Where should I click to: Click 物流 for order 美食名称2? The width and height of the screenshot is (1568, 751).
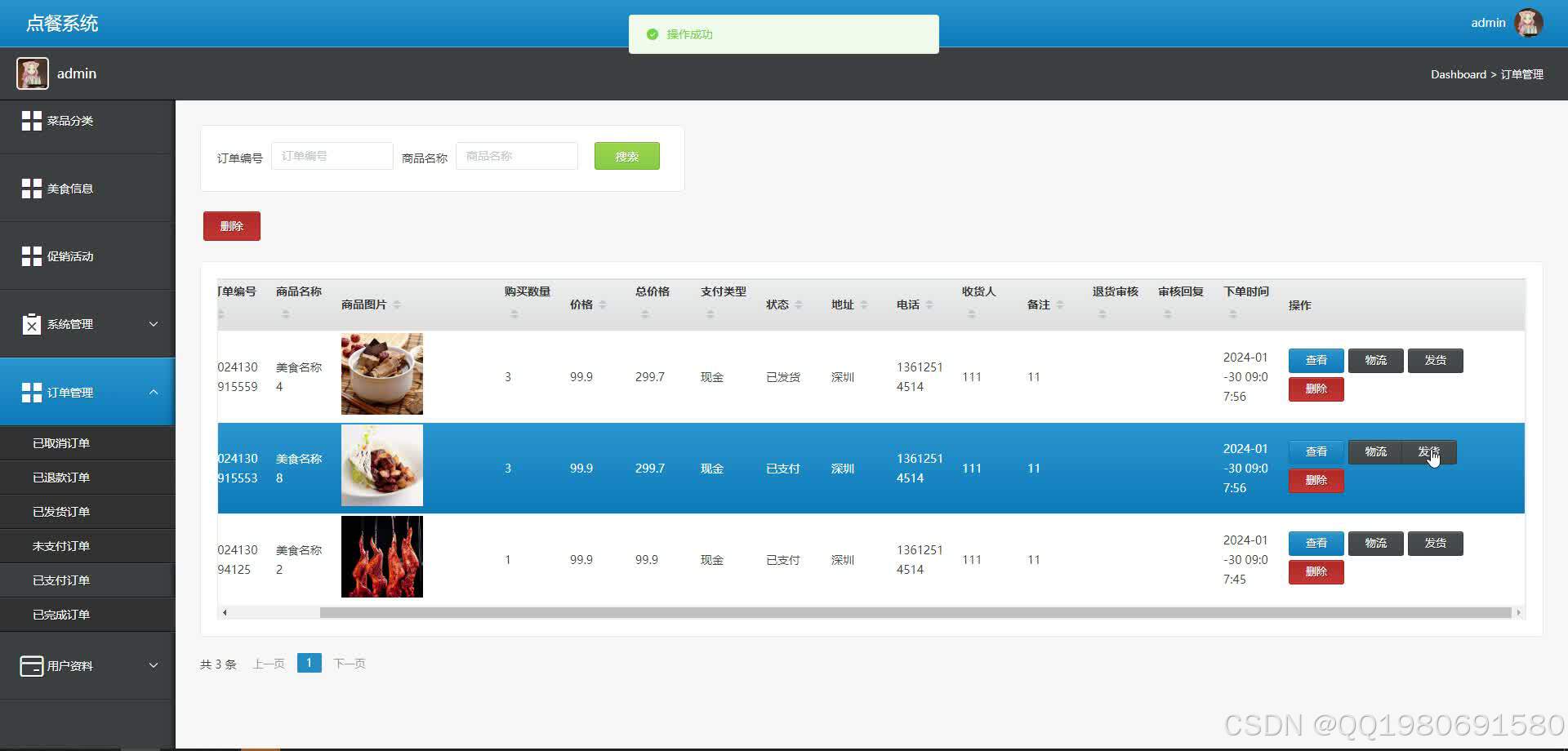point(1376,544)
